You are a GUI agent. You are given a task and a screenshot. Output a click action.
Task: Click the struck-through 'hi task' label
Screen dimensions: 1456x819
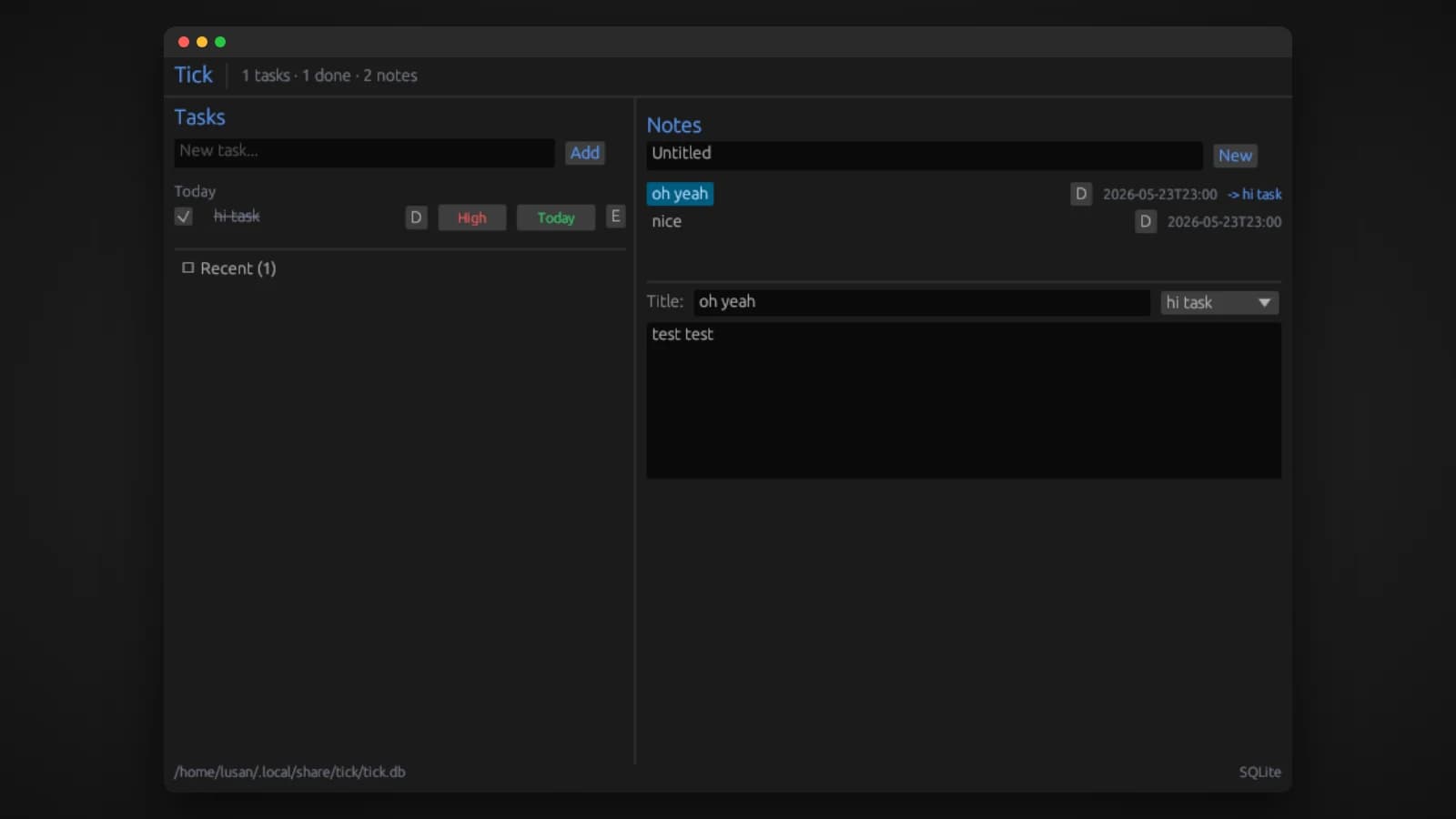(x=237, y=217)
